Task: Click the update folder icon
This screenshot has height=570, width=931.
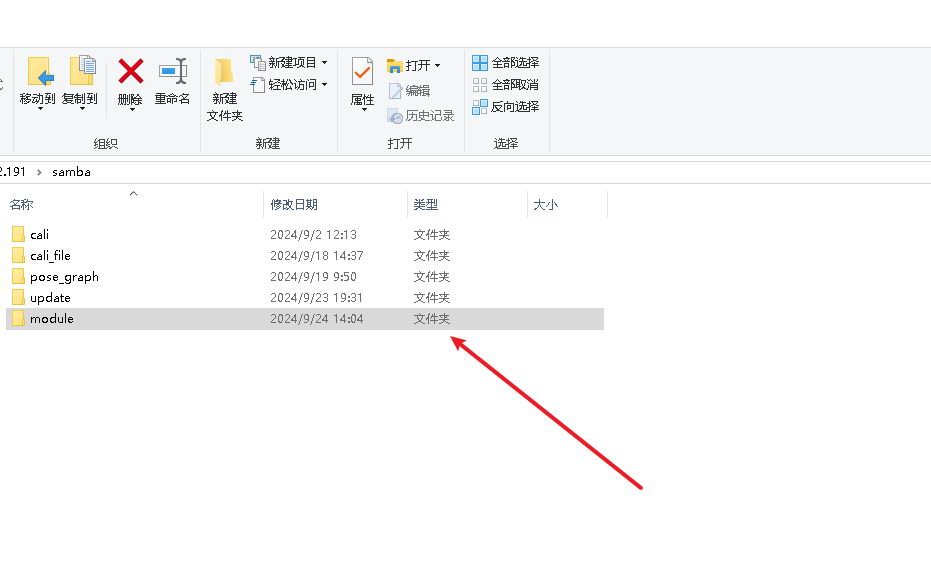Action: pyautogui.click(x=18, y=297)
